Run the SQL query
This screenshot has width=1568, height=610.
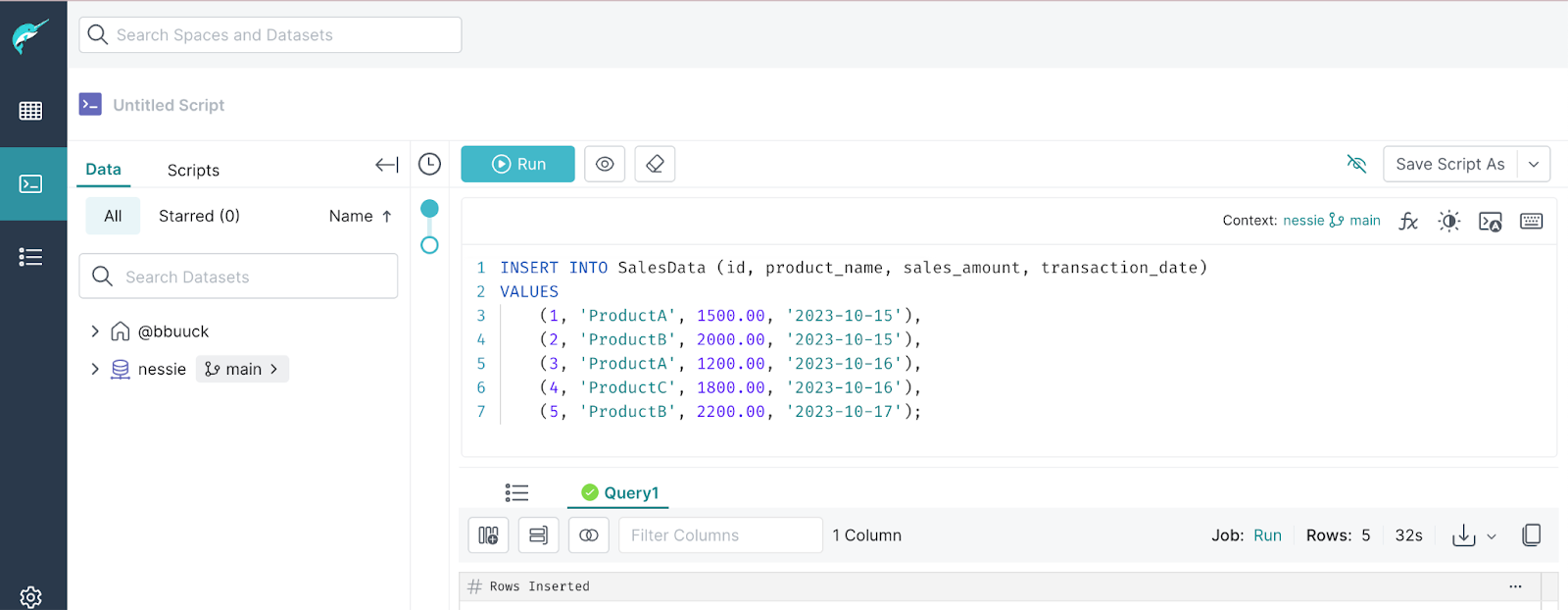point(517,164)
